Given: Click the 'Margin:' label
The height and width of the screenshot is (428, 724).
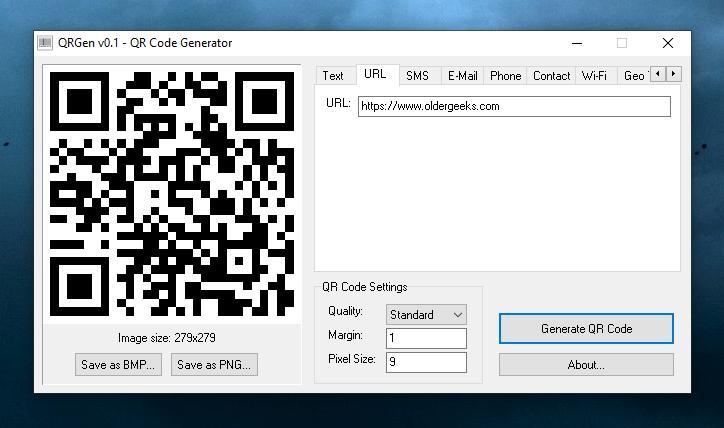Looking at the screenshot, I should click(x=345, y=335).
